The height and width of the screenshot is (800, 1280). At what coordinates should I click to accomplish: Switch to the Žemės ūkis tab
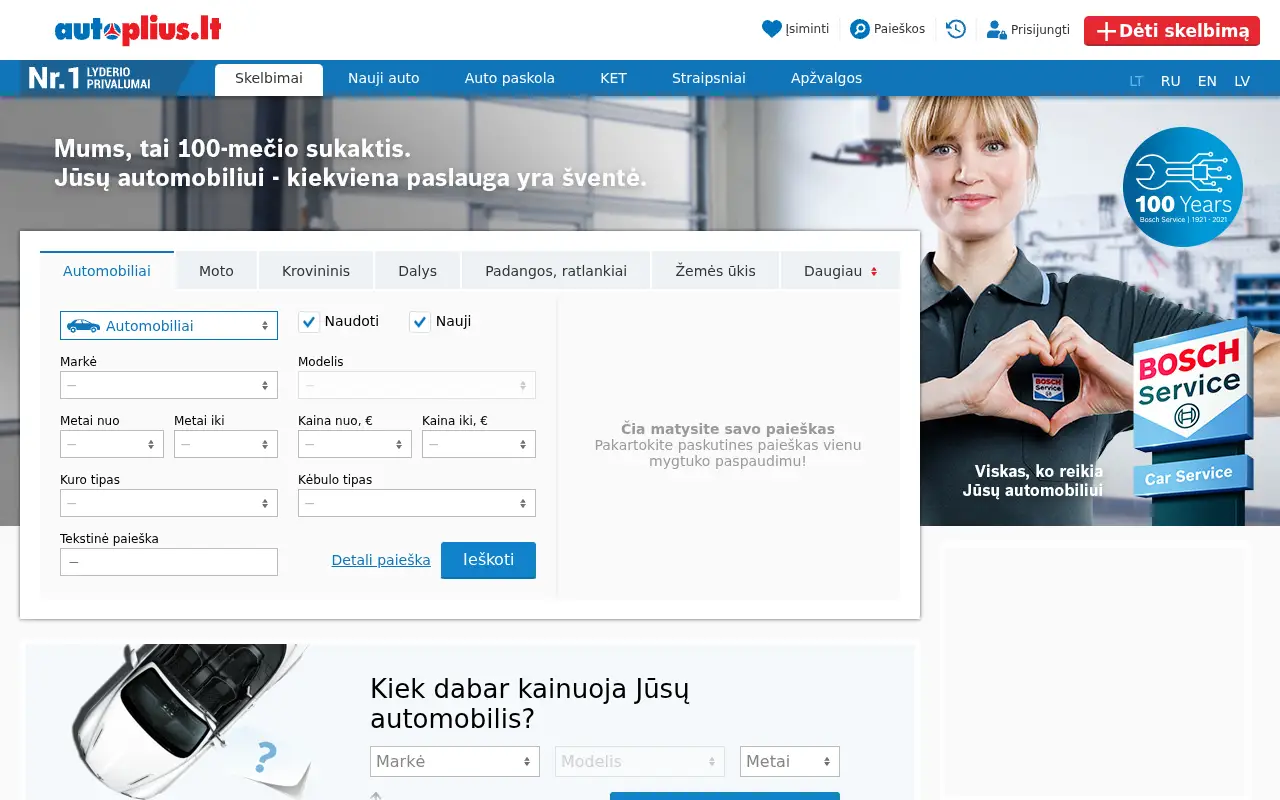click(716, 271)
